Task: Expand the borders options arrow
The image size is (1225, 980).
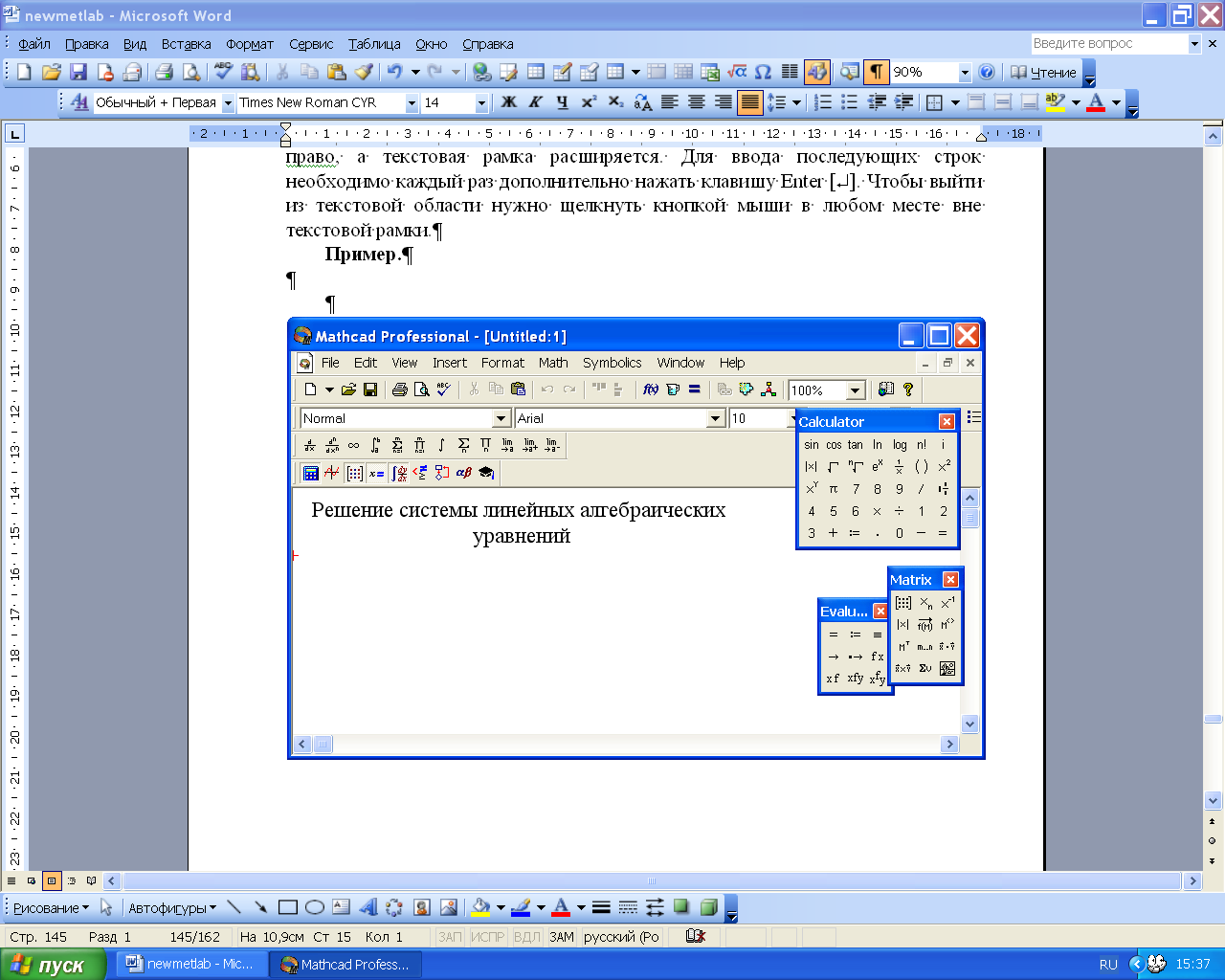Action: coord(955,101)
